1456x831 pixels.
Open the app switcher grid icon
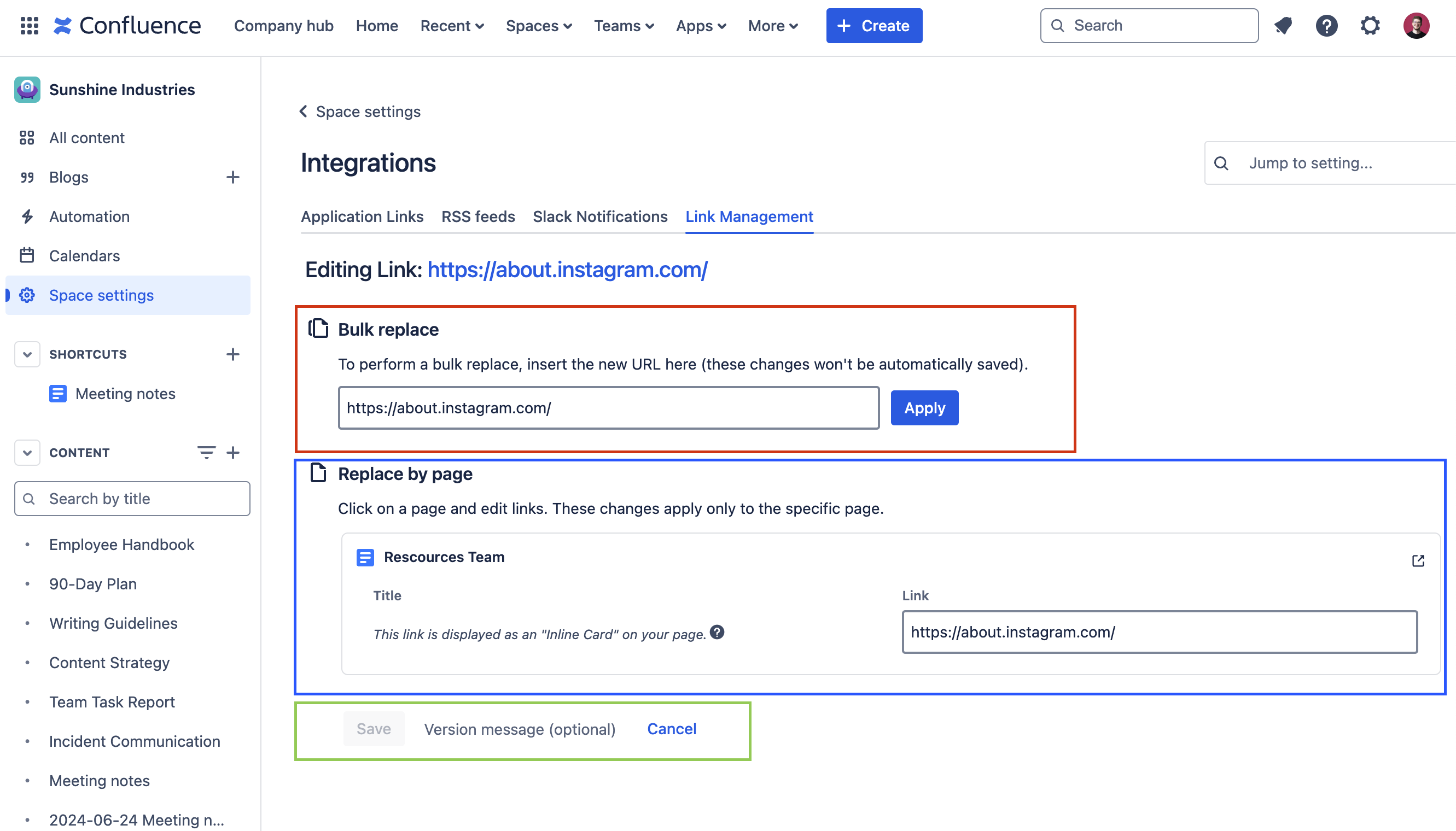[x=29, y=26]
